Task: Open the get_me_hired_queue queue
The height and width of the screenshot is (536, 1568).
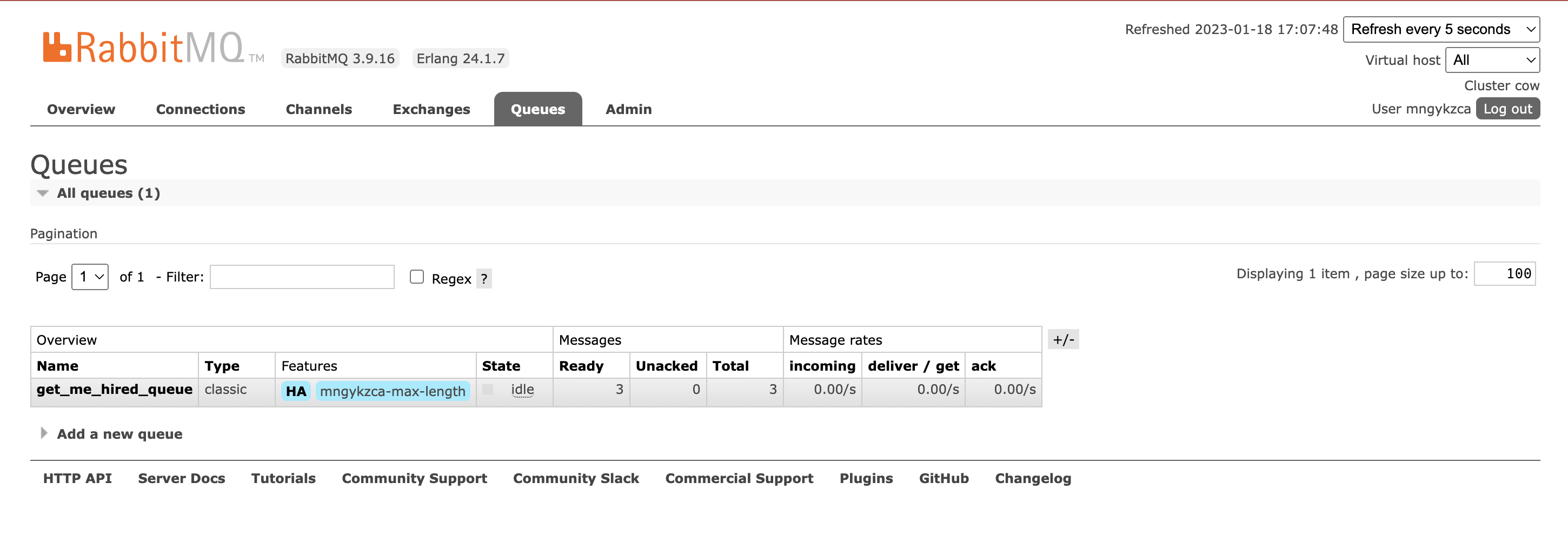Action: pos(115,390)
